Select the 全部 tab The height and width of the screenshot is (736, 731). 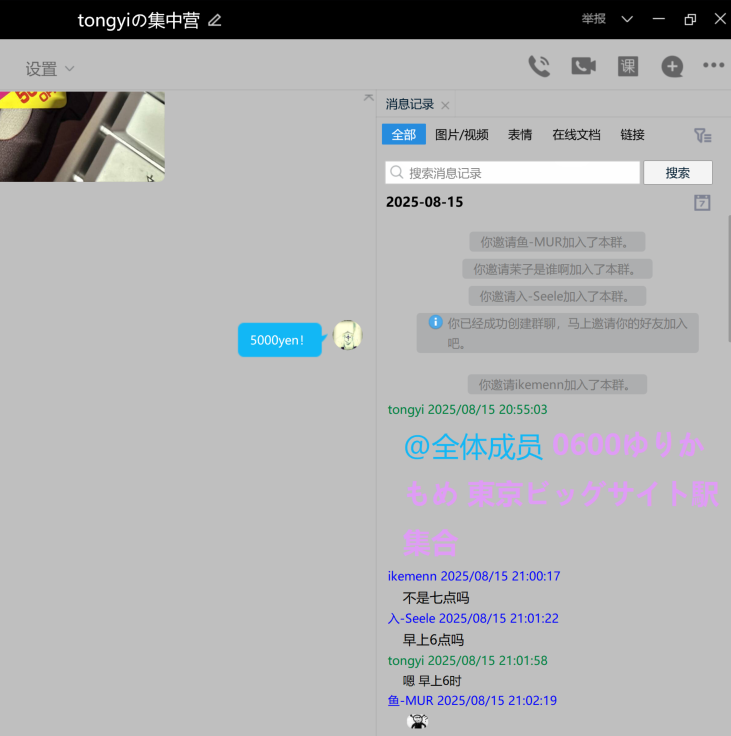coord(404,135)
